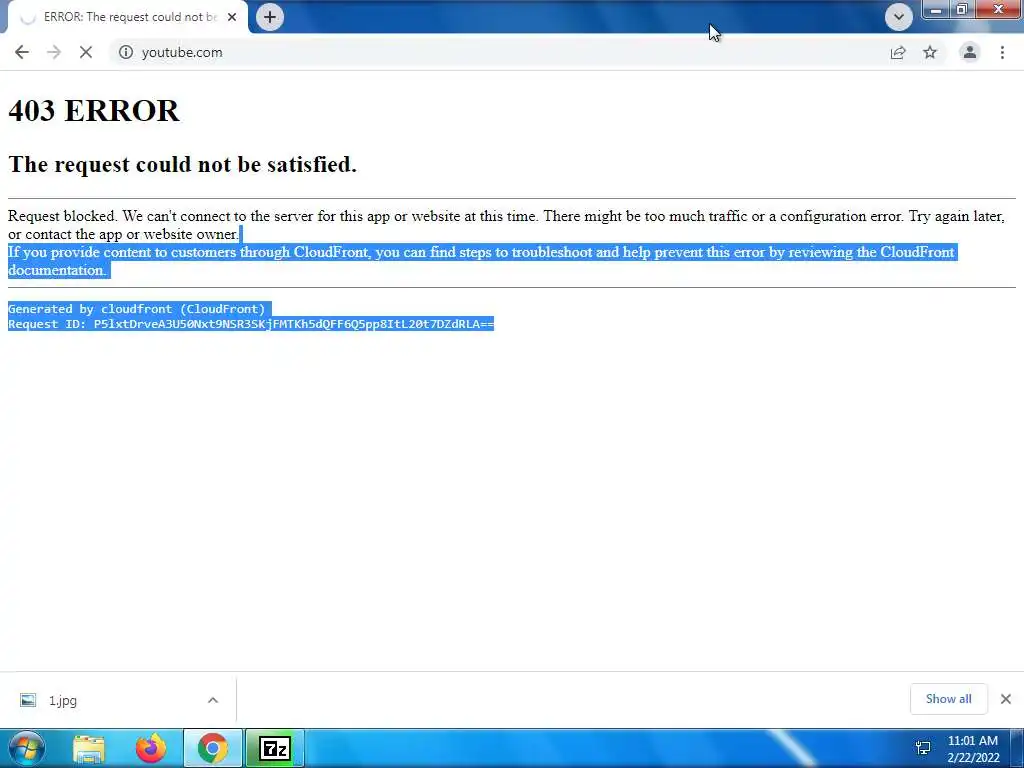
Task: Share this page via the share icon
Action: [x=898, y=52]
